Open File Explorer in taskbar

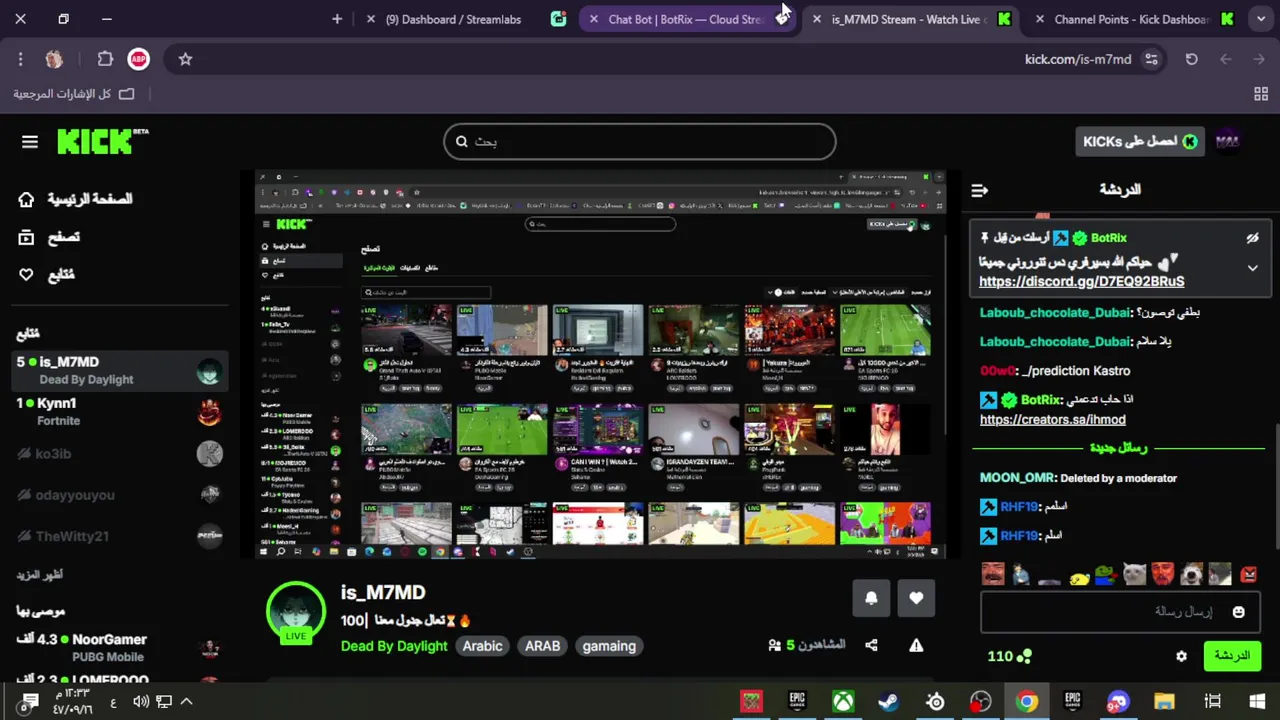click(1164, 701)
